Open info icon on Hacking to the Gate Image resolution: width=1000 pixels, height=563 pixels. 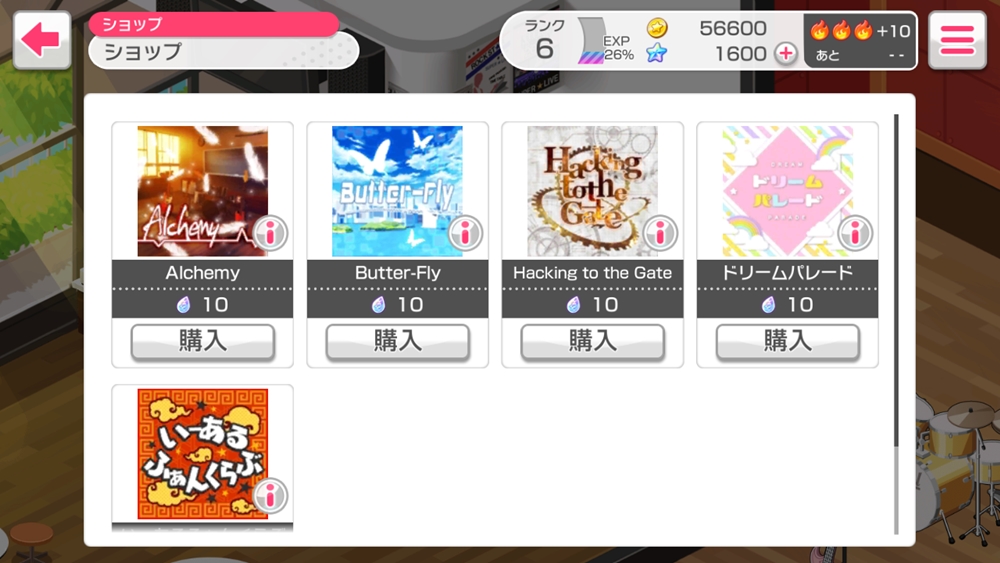click(x=661, y=233)
